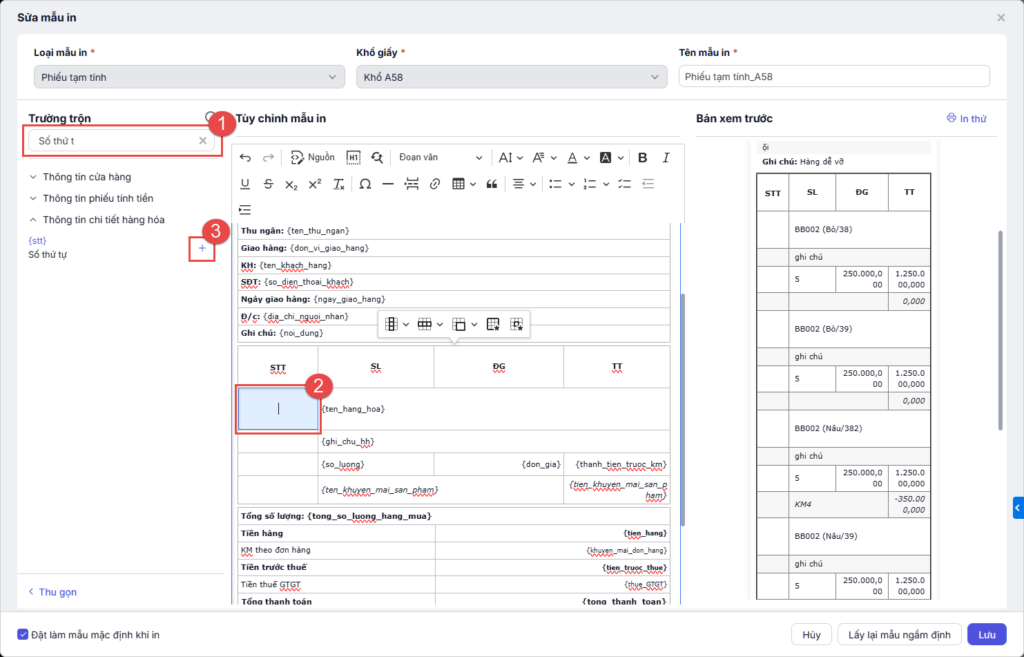Click 'Lấy lại mẫu ngầm định' button
The image size is (1024, 657).
pos(899,634)
